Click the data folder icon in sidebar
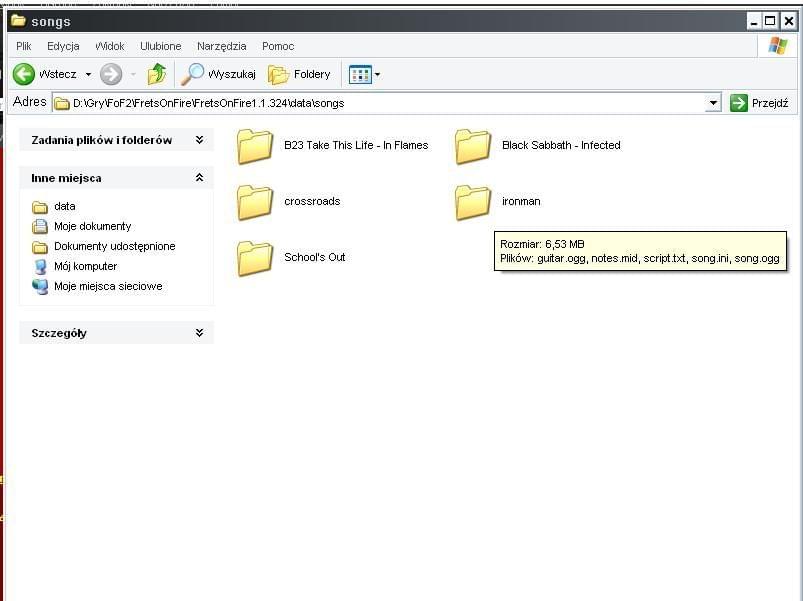Viewport: 803px width, 601px height. click(40, 207)
